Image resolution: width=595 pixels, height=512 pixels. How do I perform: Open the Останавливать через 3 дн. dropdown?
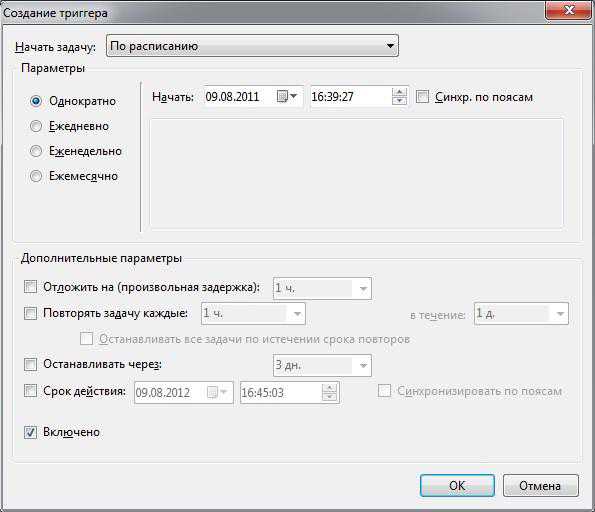click(x=322, y=365)
